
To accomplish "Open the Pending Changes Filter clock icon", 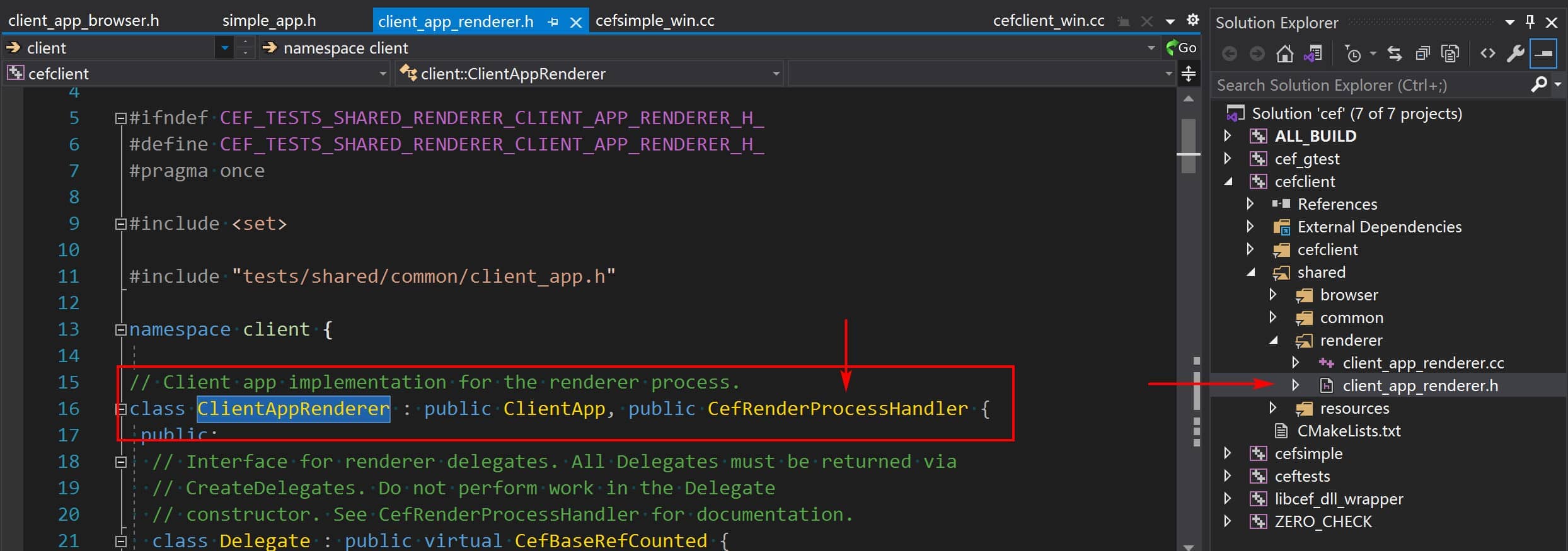I will 1353,54.
